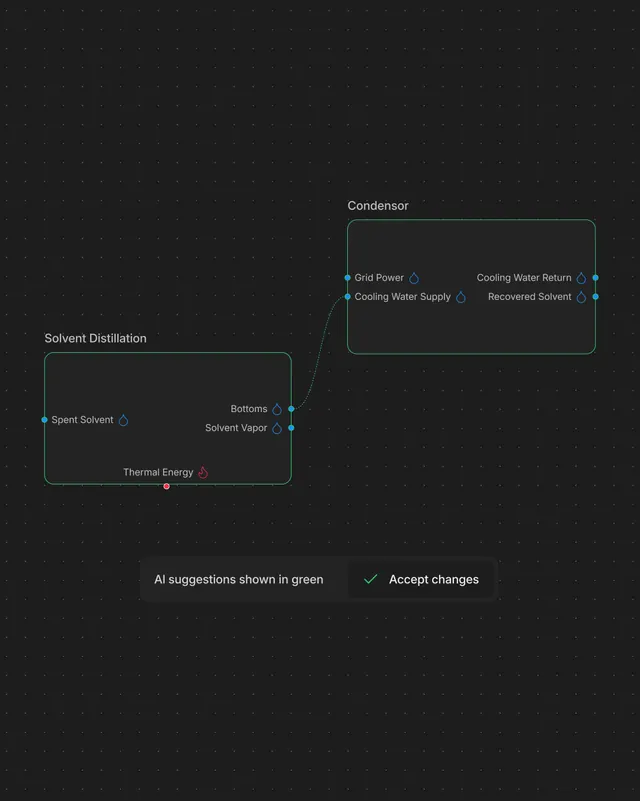Click the droplet icon next to Cooling Water Return
Image resolution: width=640 pixels, height=801 pixels.
click(581, 278)
